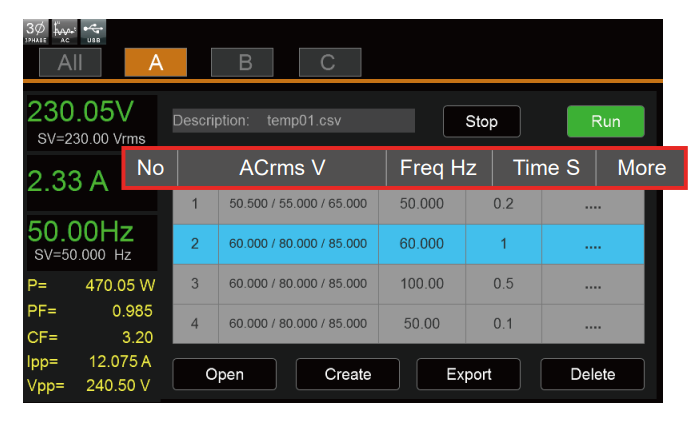This screenshot has width=697, height=424.
Task: Expand more options for highlighted step 2
Action: (592, 244)
